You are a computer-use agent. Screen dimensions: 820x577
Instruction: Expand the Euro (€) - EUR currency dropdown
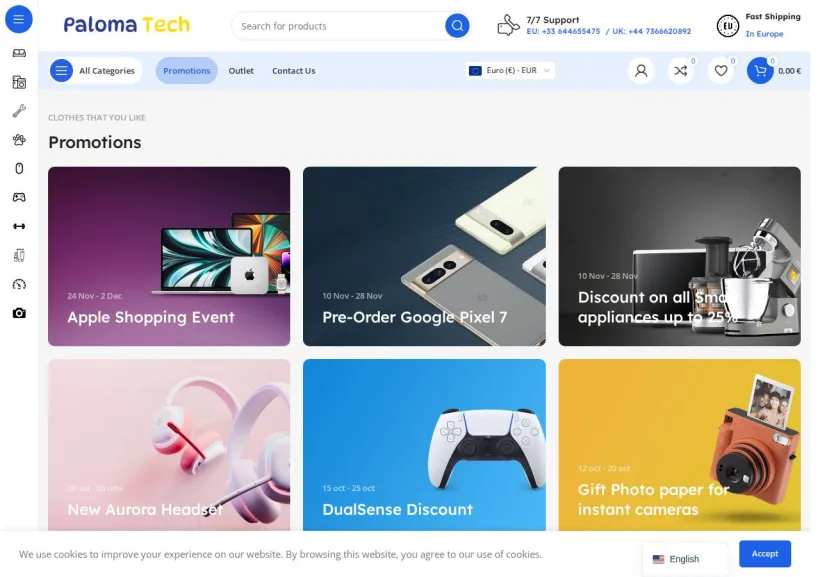coord(510,71)
